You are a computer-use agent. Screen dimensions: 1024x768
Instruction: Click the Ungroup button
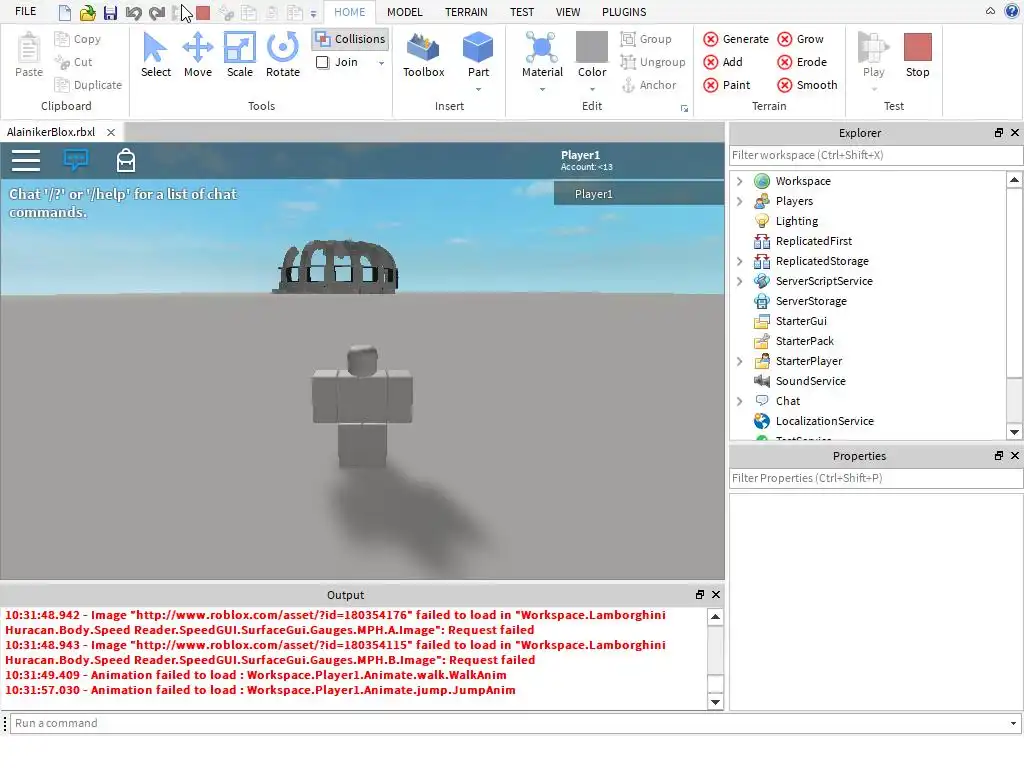pyautogui.click(x=652, y=62)
